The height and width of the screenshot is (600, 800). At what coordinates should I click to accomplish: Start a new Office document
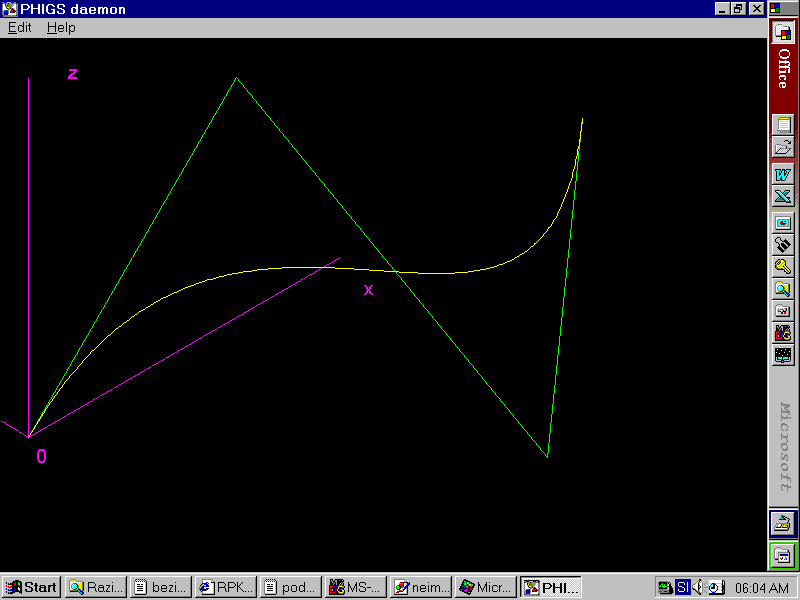[783, 124]
